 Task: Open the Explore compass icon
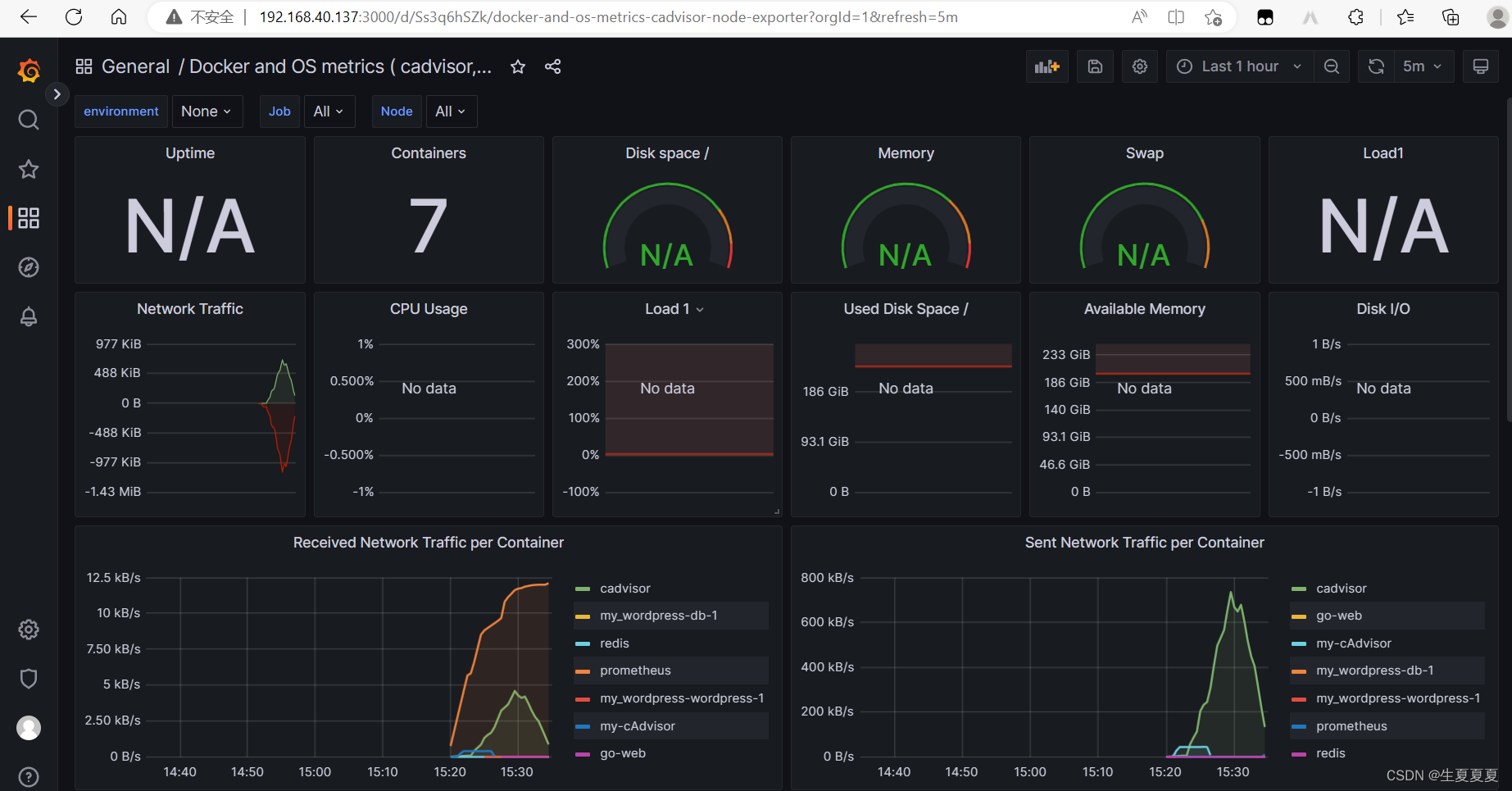[x=28, y=267]
